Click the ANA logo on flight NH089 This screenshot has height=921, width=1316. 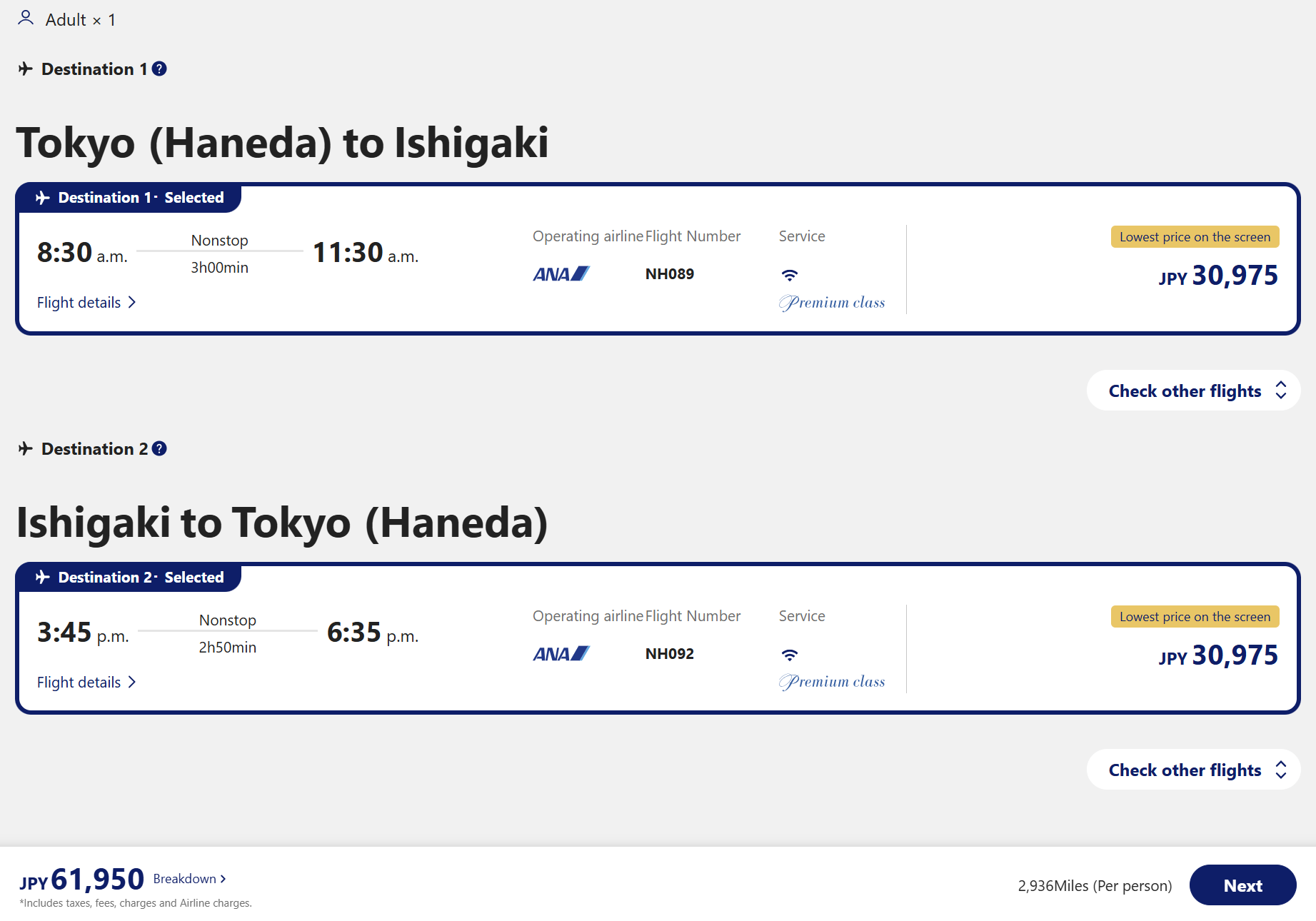(561, 274)
